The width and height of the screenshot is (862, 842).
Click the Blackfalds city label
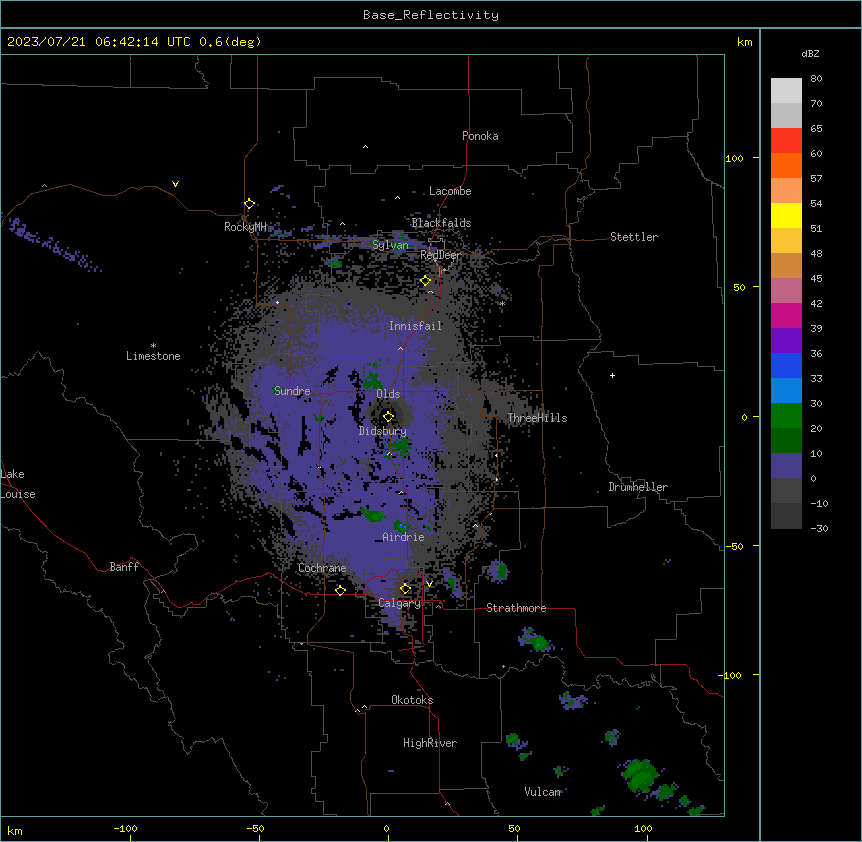click(x=441, y=223)
